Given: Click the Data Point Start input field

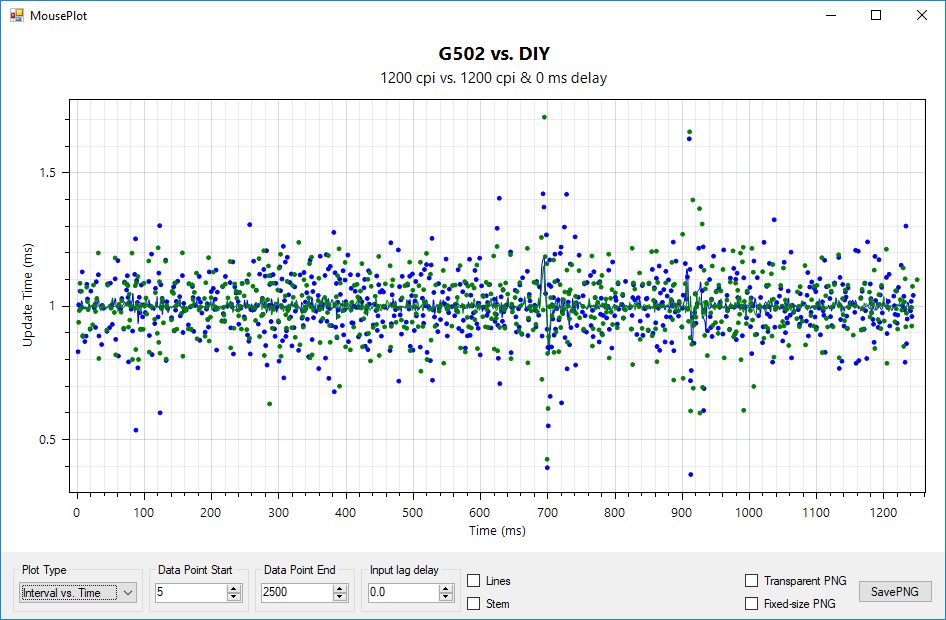Looking at the screenshot, I should point(190,593).
